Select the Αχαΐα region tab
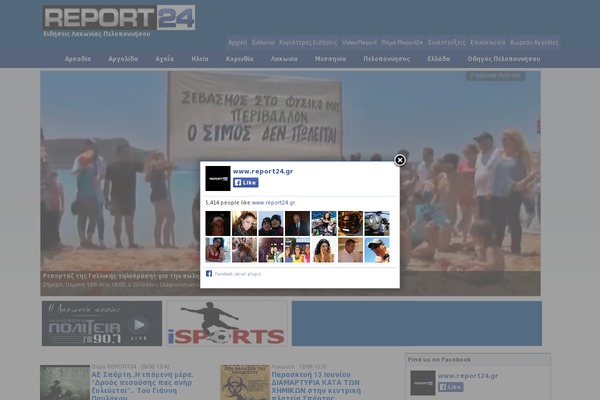The width and height of the screenshot is (600, 400). coord(165,59)
